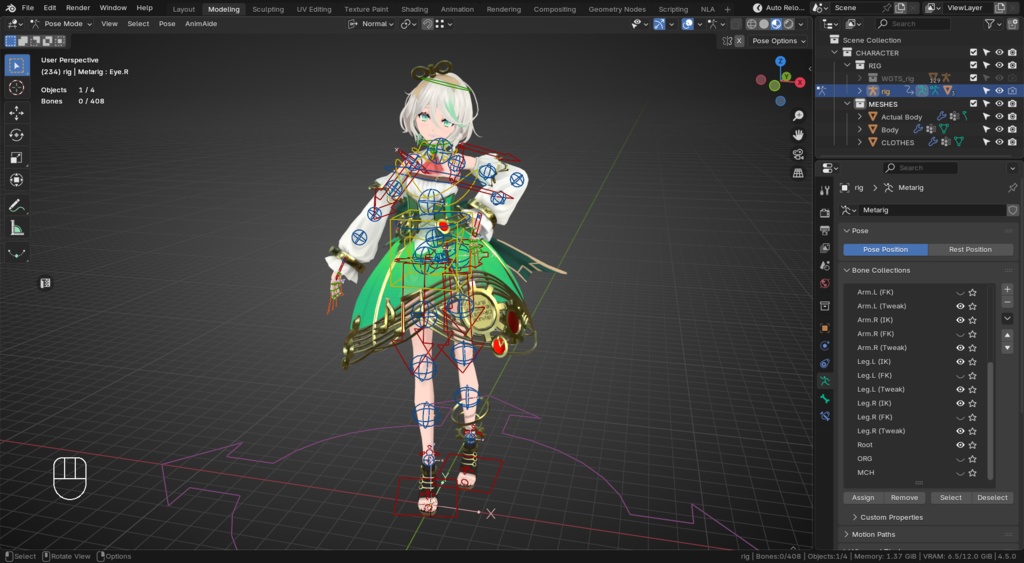The width and height of the screenshot is (1024, 563).
Task: Open the outliner filter dropdown
Action: [x=993, y=24]
